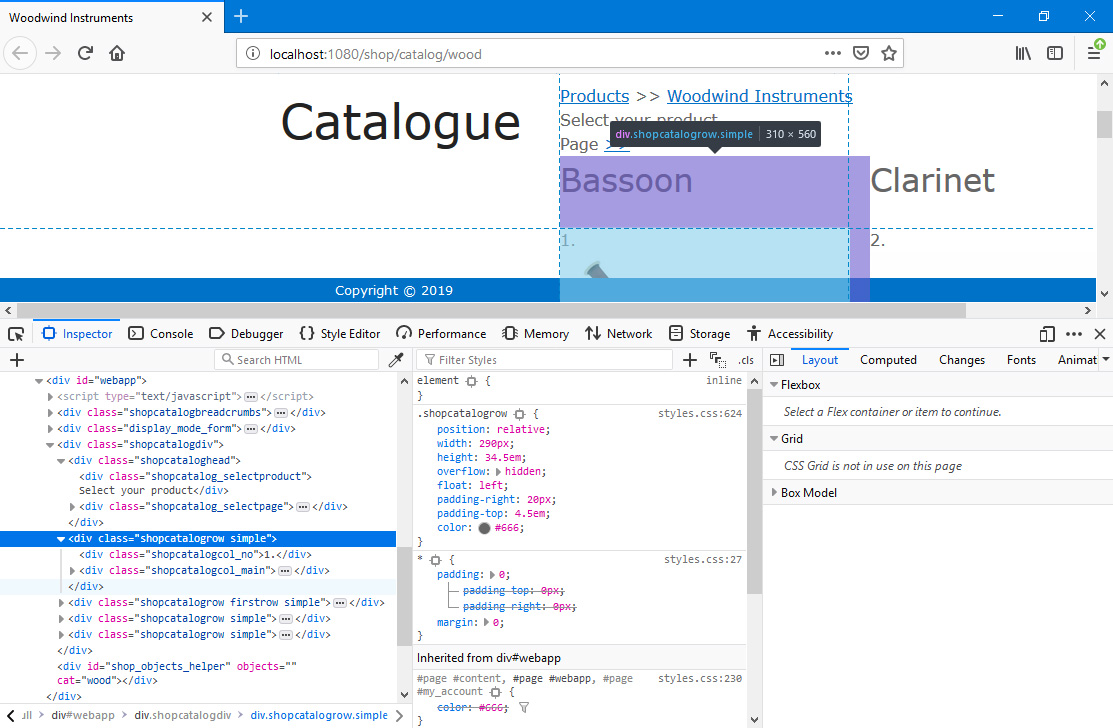1113x728 pixels.
Task: Switch to the Debugger panel
Action: (x=246, y=334)
